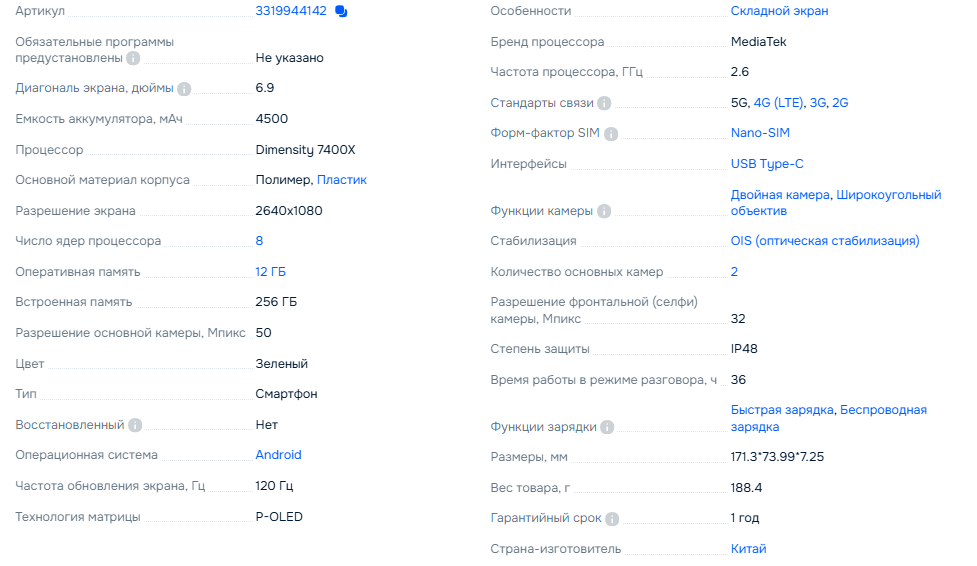
Task: Open the Nano-SIM link
Action: (760, 133)
